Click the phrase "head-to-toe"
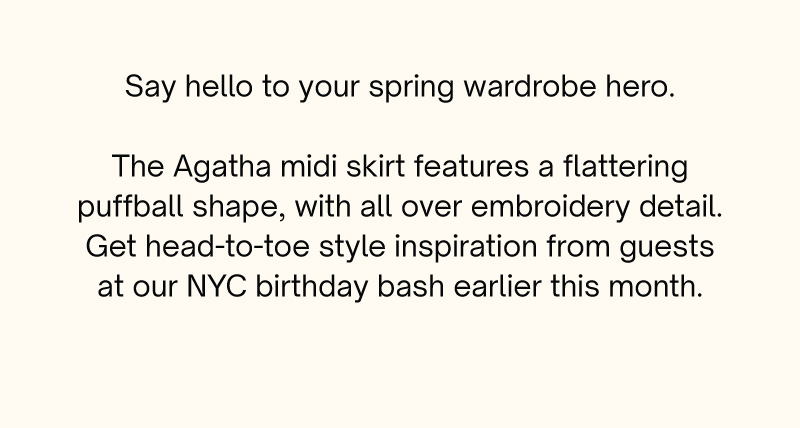 point(228,246)
